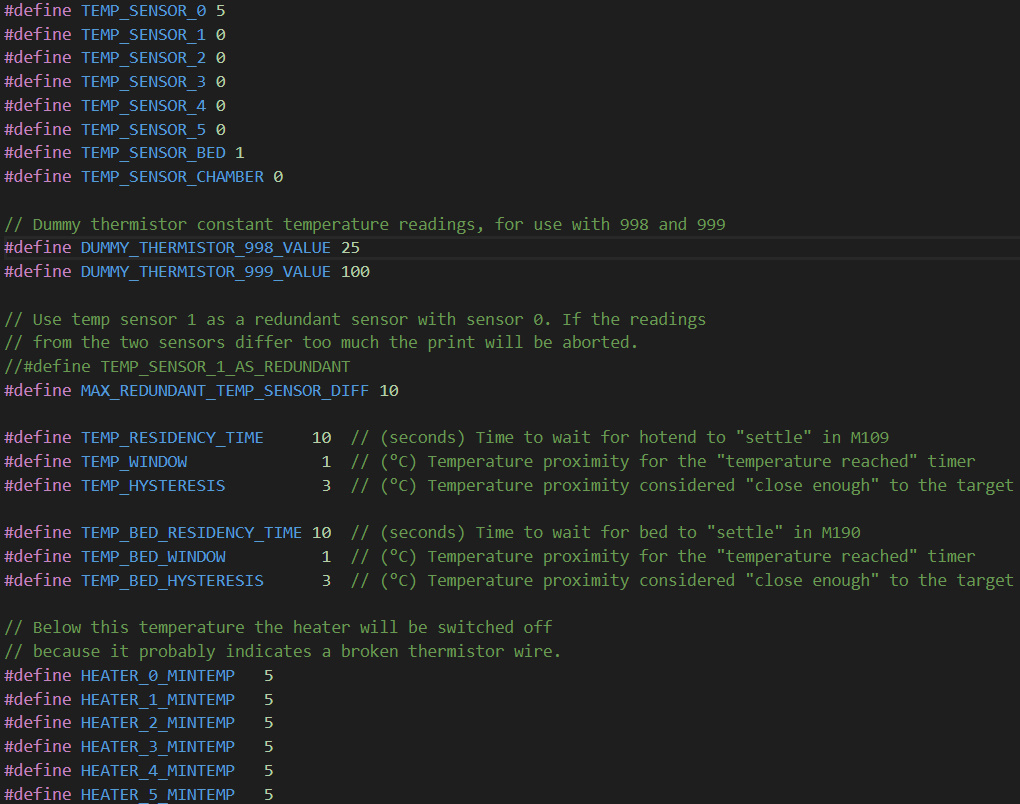The width and height of the screenshot is (1020, 804).
Task: Click the HEATER_0_MINTEMP identifier
Action: [157, 676]
